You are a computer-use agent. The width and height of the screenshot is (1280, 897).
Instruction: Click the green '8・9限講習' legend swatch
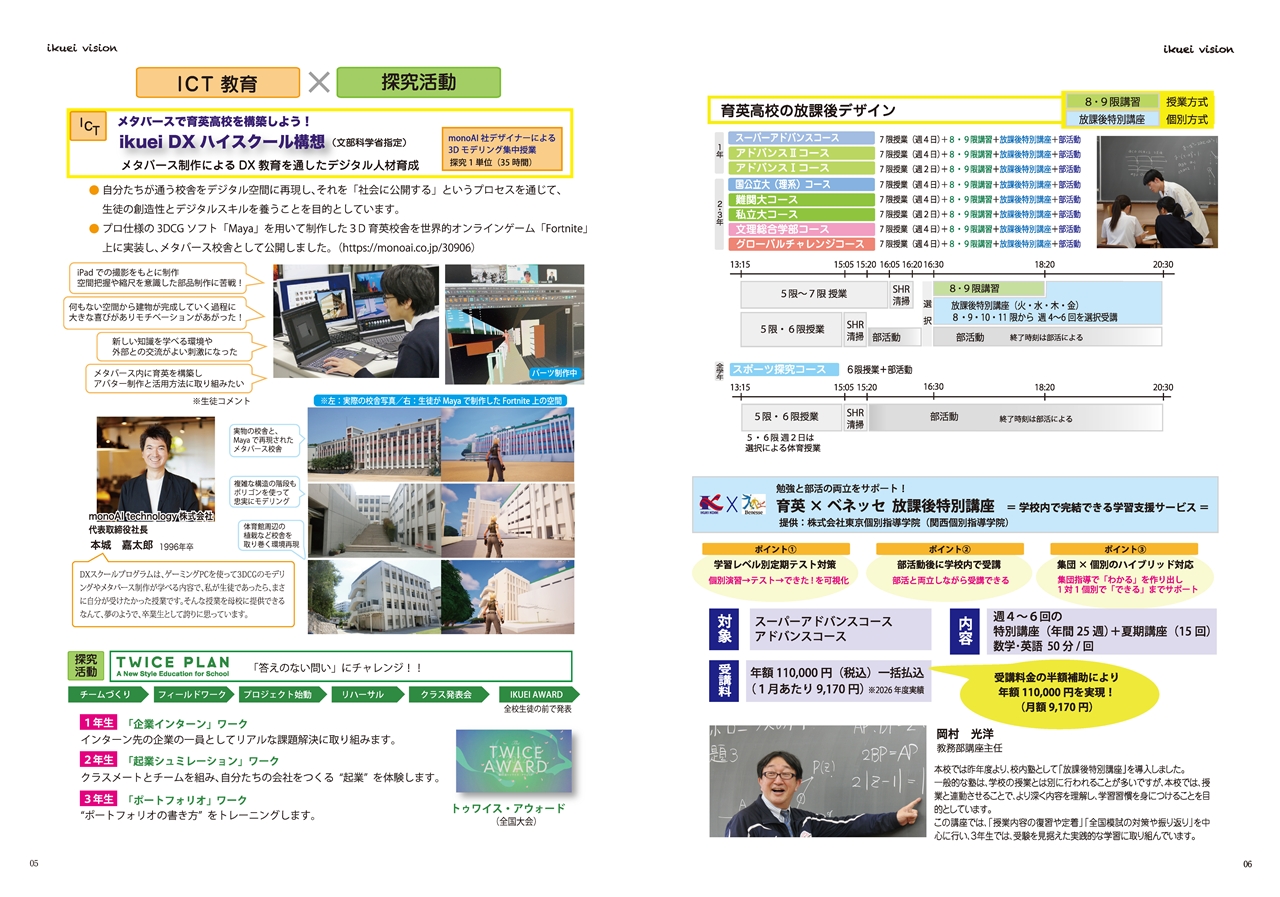tap(1110, 102)
